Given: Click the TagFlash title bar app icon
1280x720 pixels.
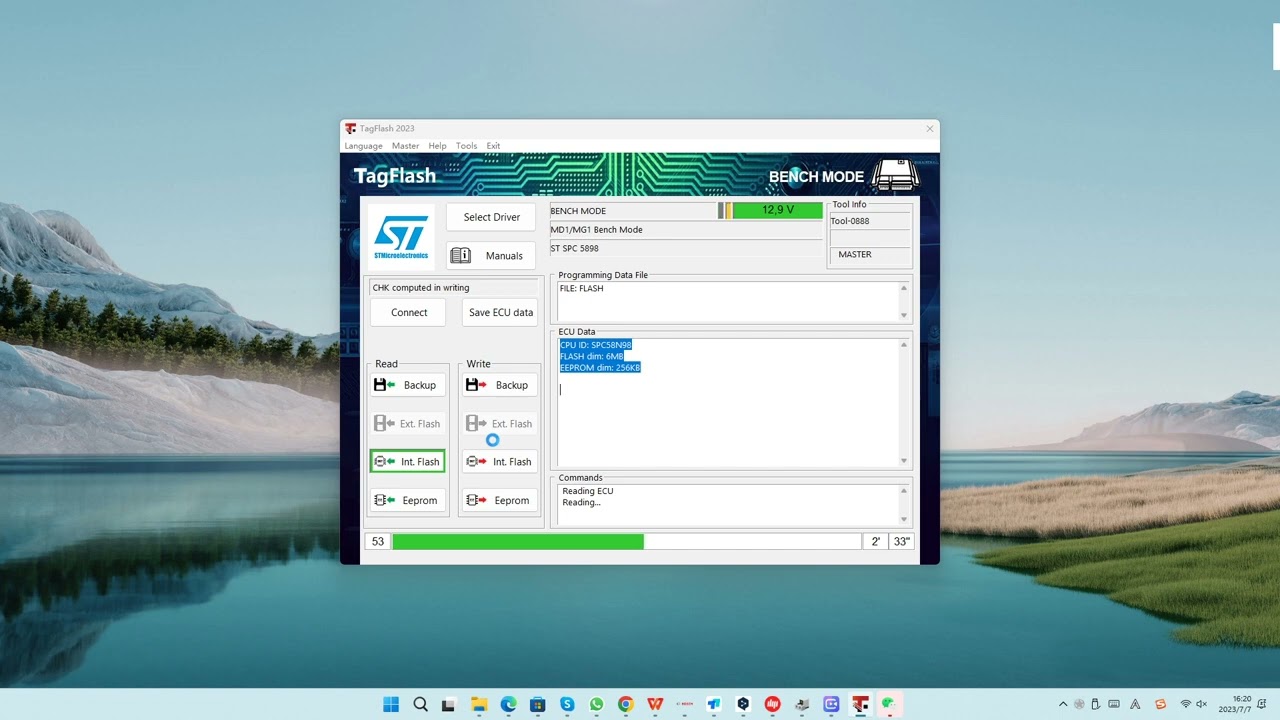Looking at the screenshot, I should 350,128.
